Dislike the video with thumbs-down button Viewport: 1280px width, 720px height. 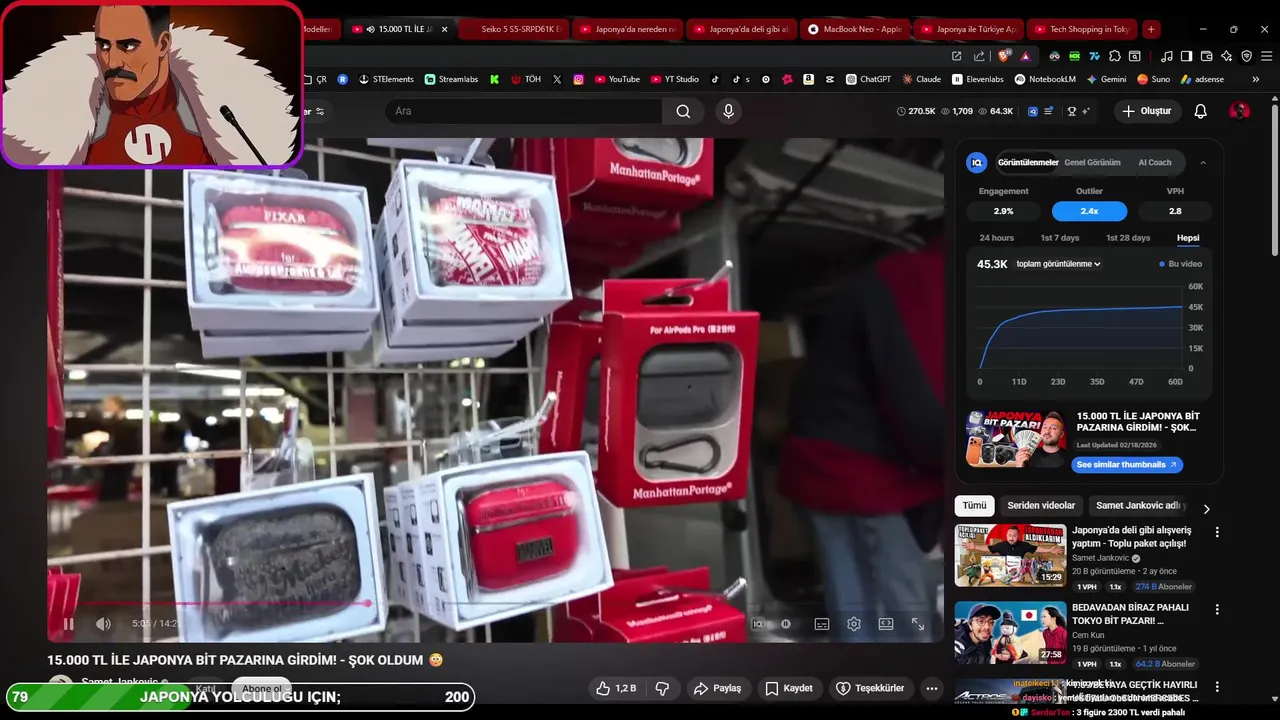click(661, 688)
